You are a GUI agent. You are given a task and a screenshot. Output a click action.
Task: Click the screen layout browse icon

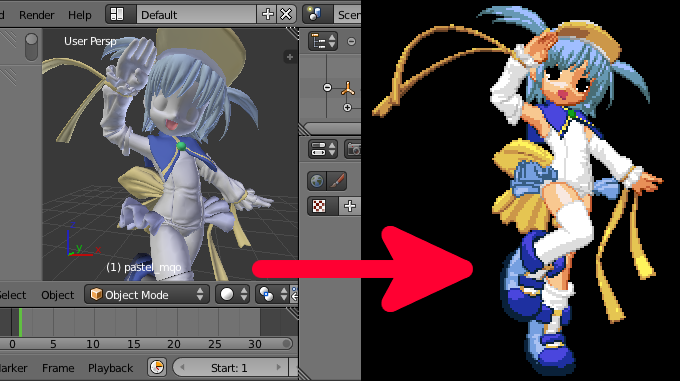tap(117, 15)
